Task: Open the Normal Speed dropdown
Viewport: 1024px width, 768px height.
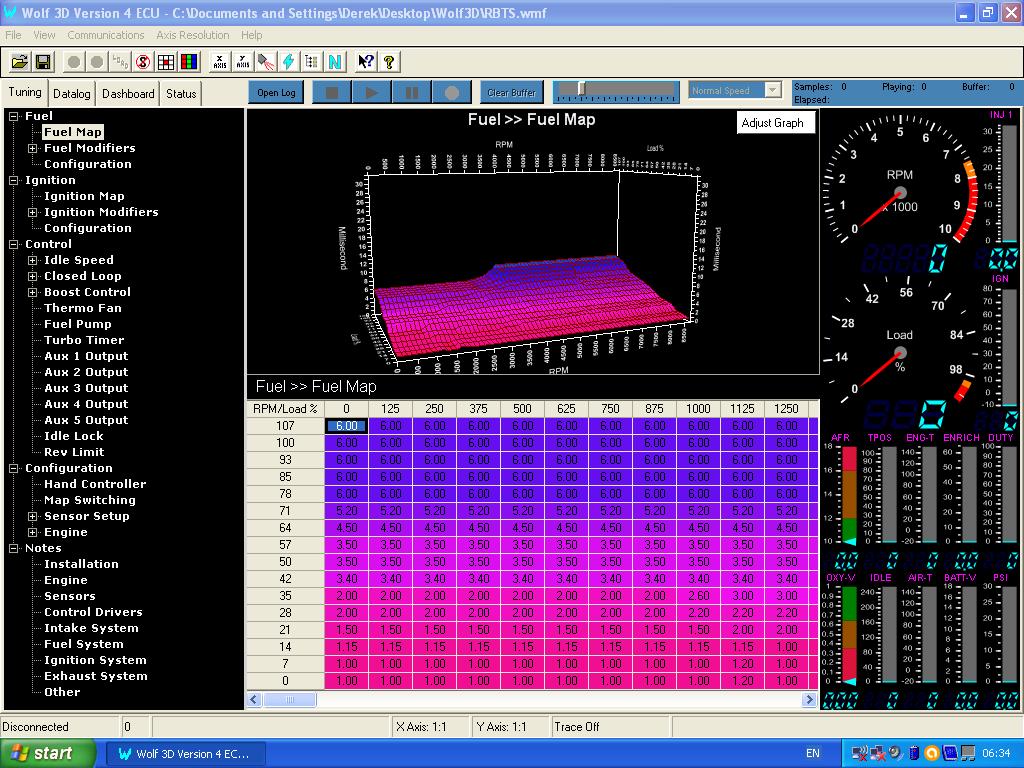Action: [772, 91]
